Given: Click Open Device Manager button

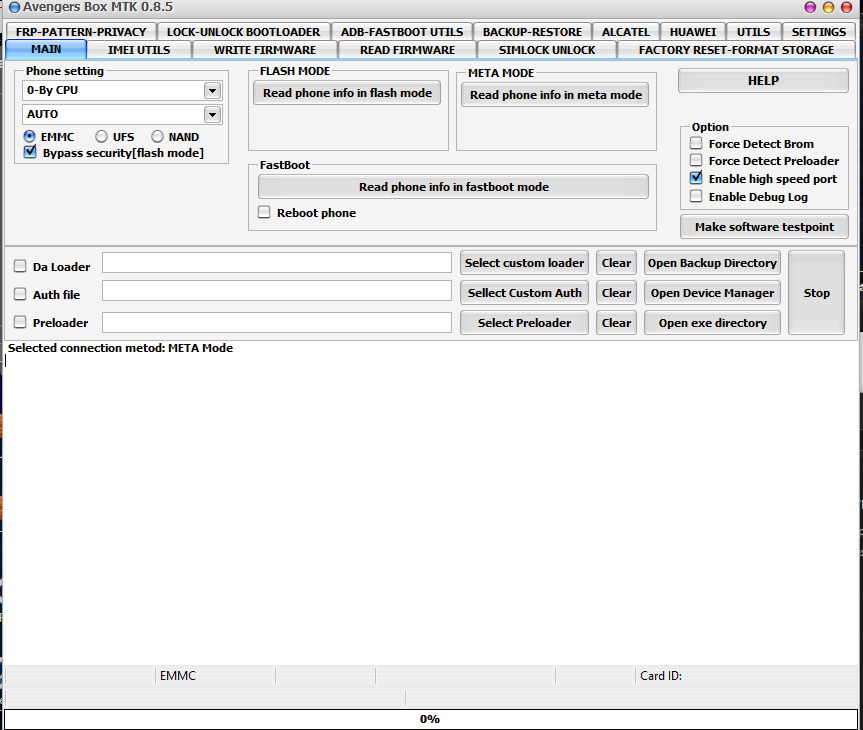Looking at the screenshot, I should (x=712, y=293).
